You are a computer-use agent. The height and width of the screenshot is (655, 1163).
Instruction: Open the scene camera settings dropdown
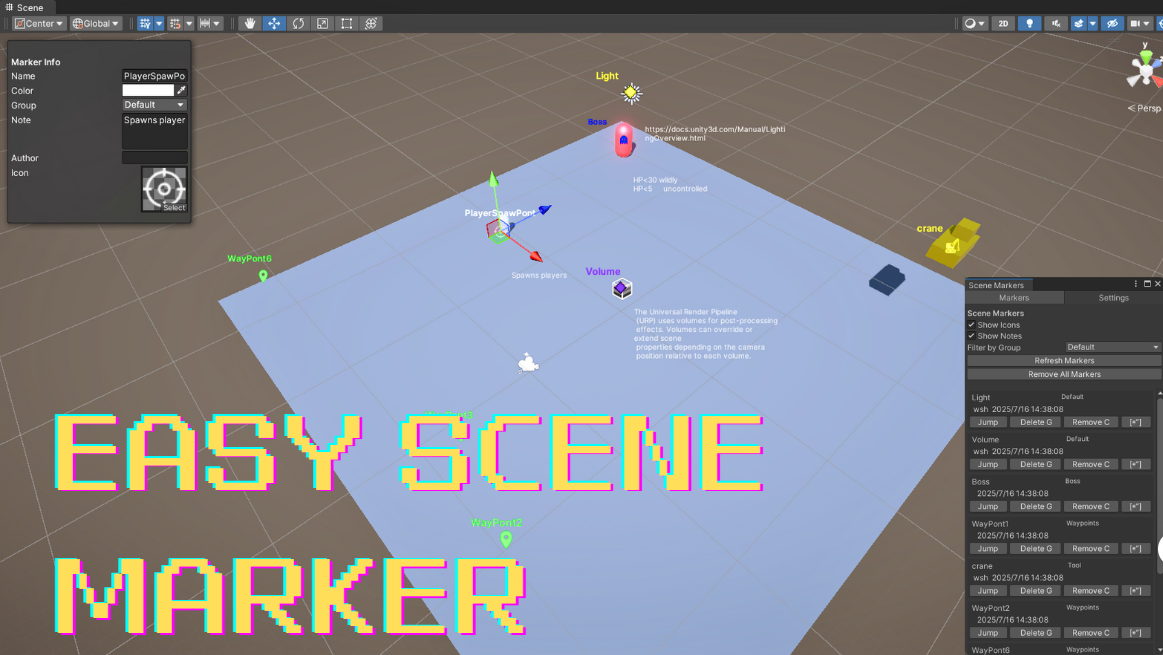pyautogui.click(x=1139, y=24)
